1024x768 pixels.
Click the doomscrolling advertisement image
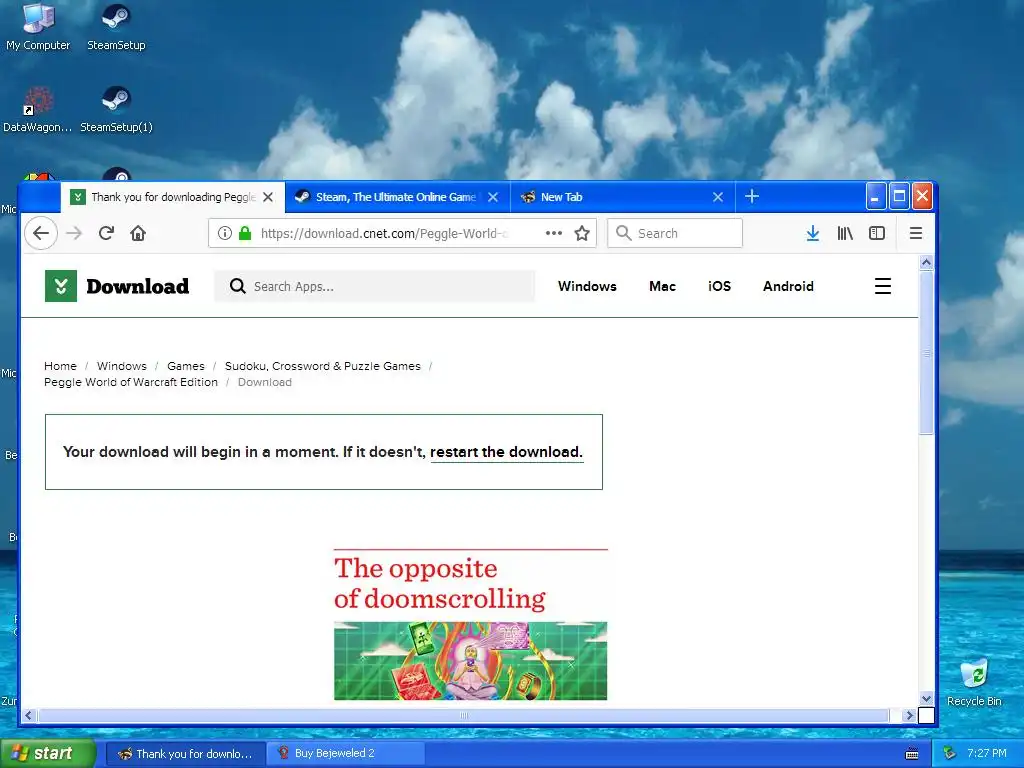pos(470,624)
